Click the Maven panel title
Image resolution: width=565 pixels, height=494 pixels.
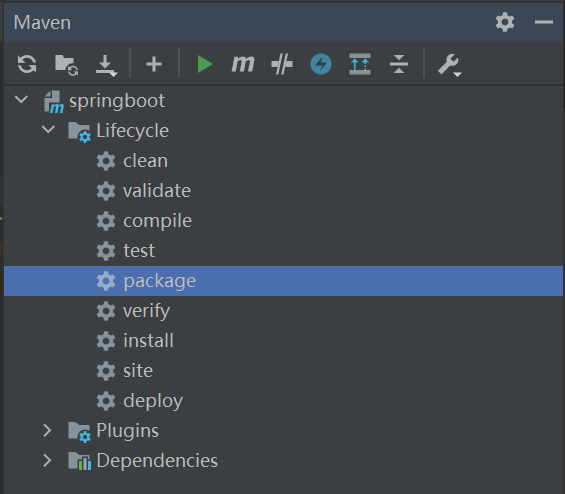pos(42,23)
